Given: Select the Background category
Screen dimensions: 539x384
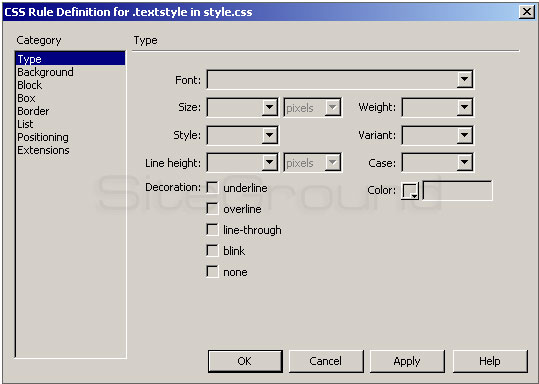Looking at the screenshot, I should pos(45,72).
